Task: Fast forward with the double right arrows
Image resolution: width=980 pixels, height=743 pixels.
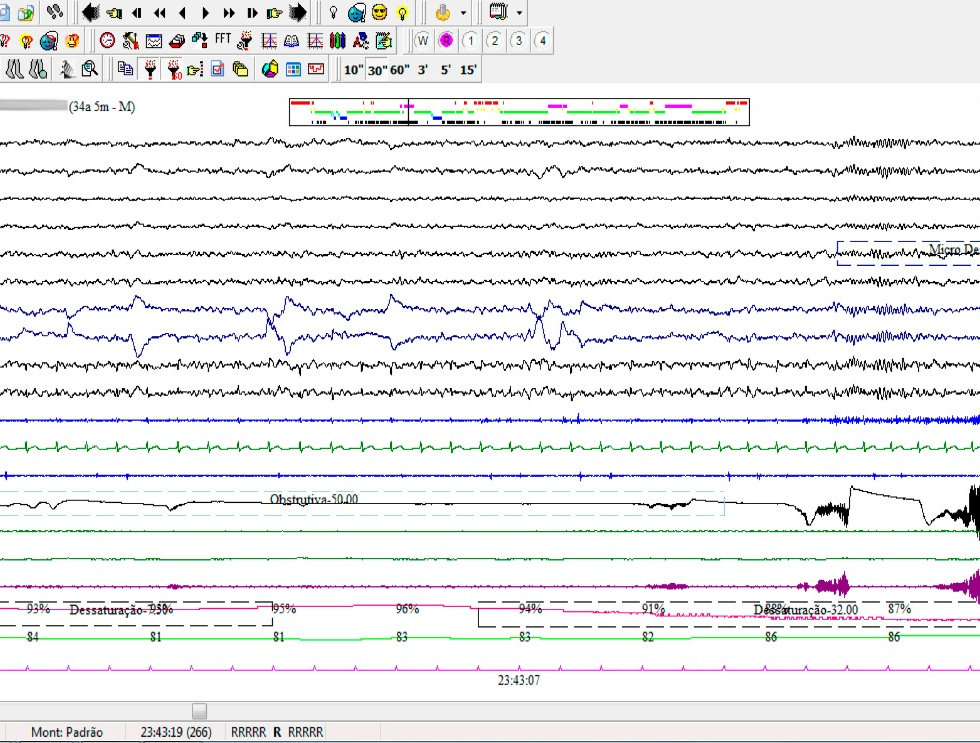Action: click(228, 12)
